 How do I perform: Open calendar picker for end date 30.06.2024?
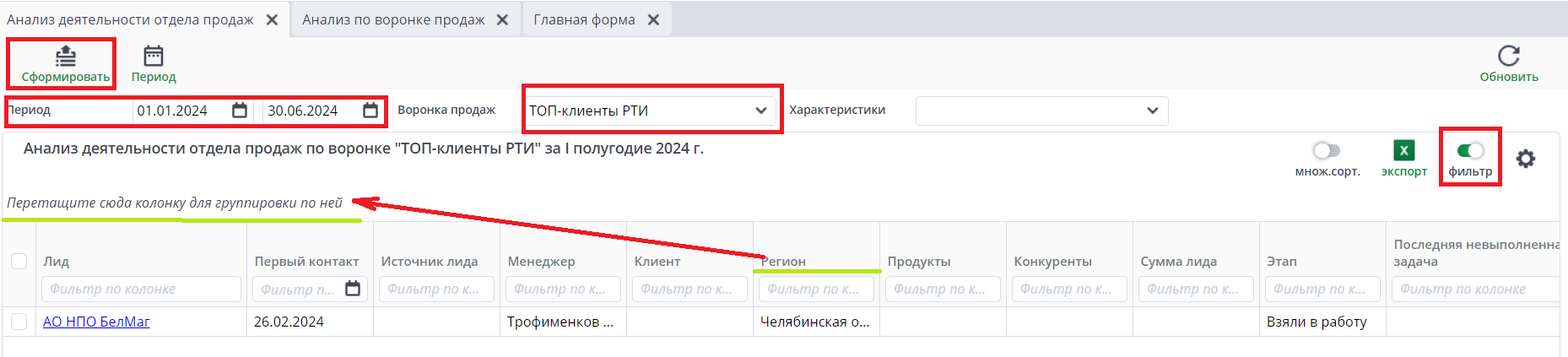(x=370, y=111)
